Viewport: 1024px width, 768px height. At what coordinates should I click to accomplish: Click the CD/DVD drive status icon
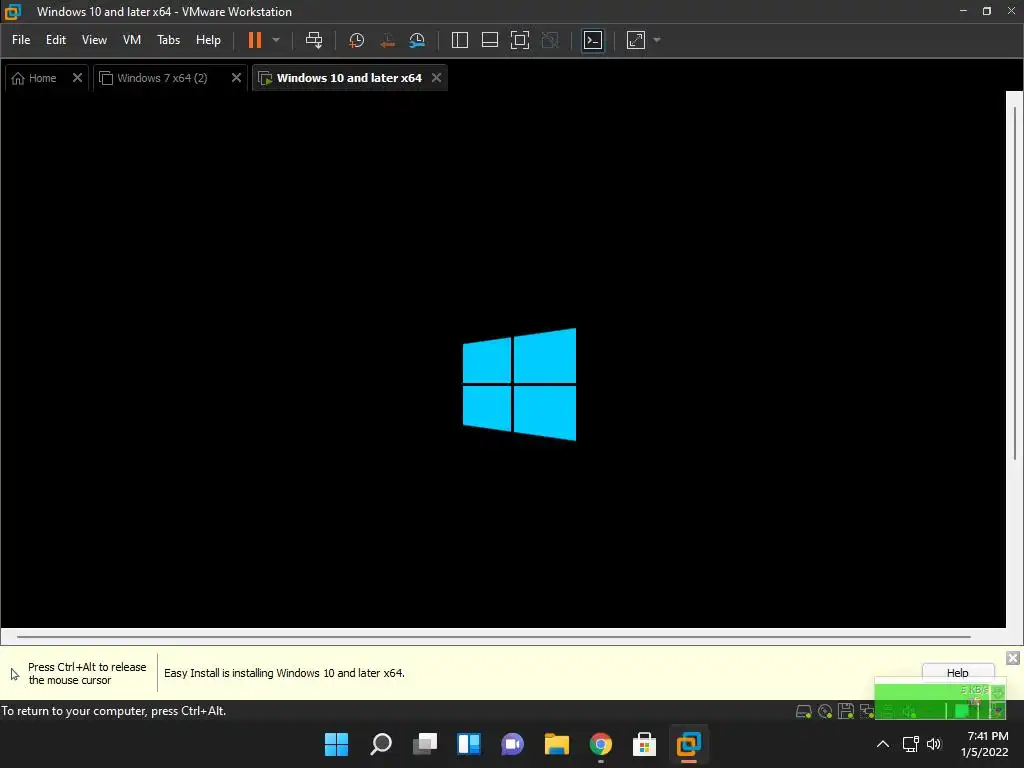825,711
